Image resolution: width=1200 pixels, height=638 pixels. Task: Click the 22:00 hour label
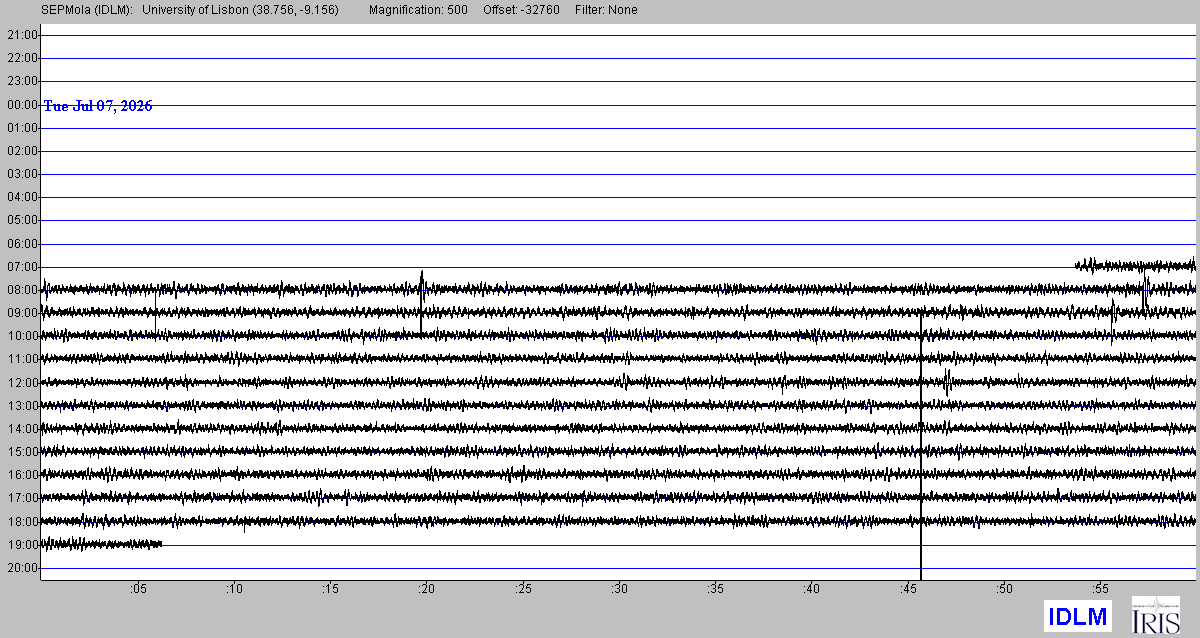coord(22,58)
